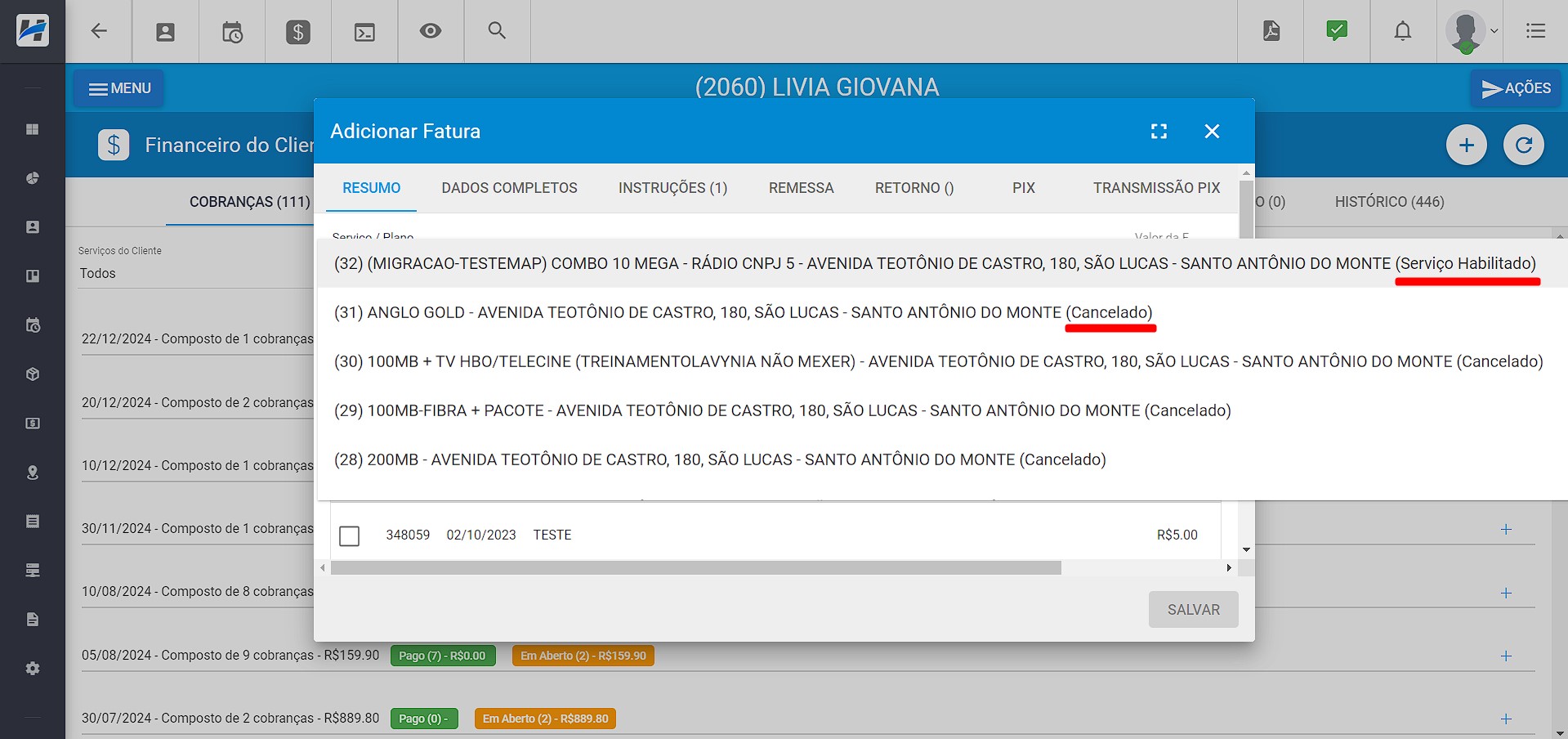This screenshot has width=1568, height=739.
Task: Close the Adicionar Fatura dialog
Action: (x=1212, y=132)
